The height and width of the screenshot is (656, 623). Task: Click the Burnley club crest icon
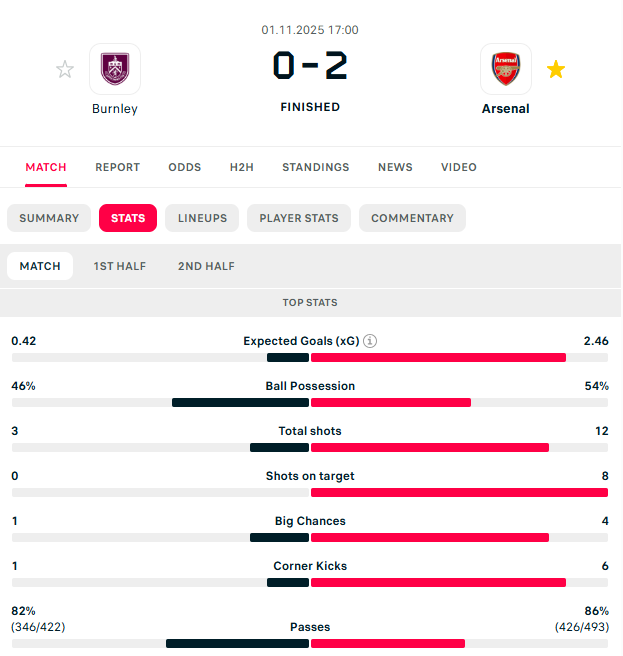pos(115,69)
